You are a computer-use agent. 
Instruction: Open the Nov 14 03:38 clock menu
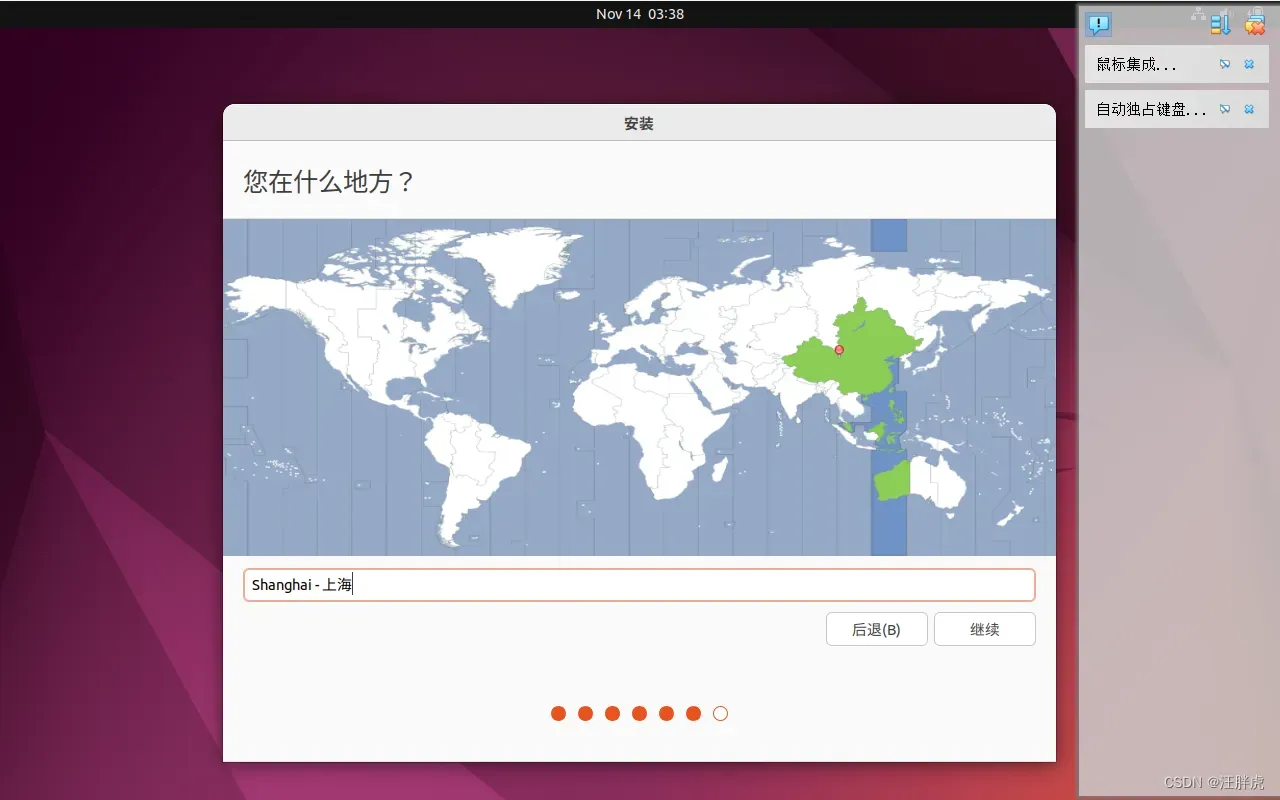640,14
